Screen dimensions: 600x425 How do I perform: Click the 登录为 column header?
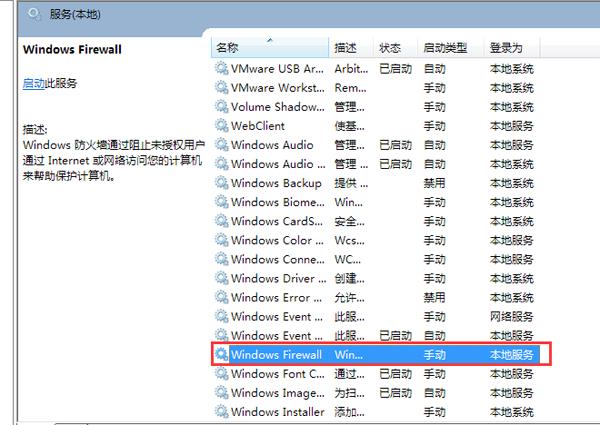(x=505, y=48)
